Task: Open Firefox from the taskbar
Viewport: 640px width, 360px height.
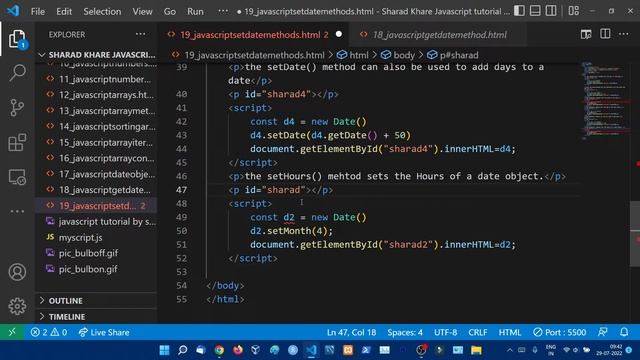Action: click(x=238, y=350)
